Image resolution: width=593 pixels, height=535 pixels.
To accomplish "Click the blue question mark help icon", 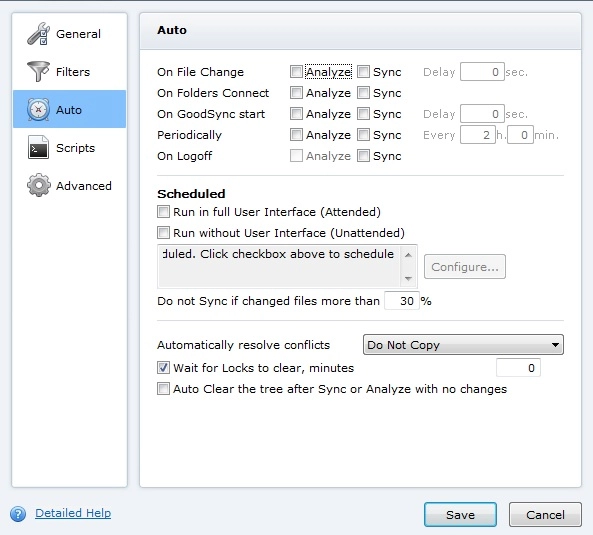I will click(x=18, y=514).
